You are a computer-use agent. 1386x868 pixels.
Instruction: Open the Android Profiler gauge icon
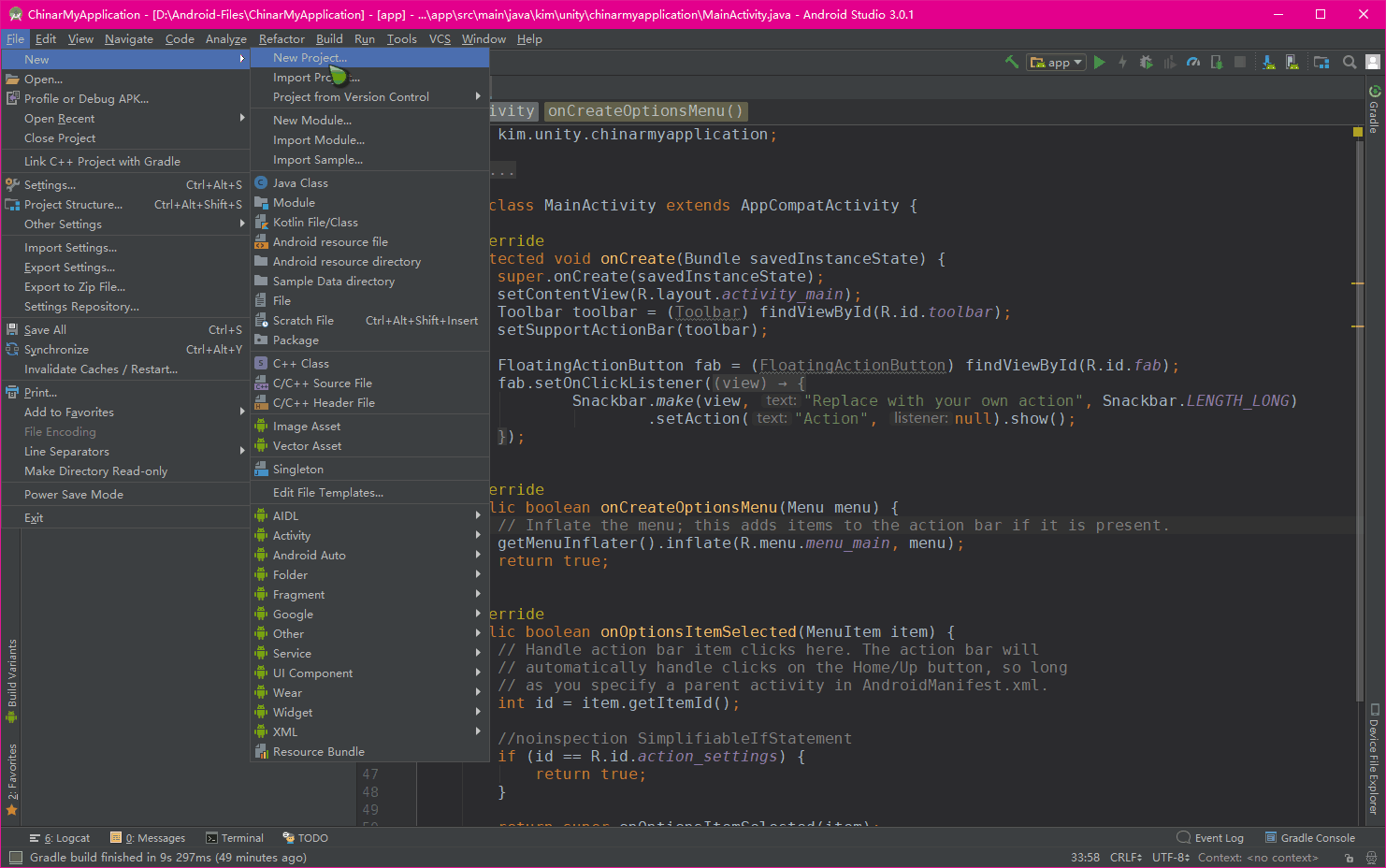(1192, 62)
